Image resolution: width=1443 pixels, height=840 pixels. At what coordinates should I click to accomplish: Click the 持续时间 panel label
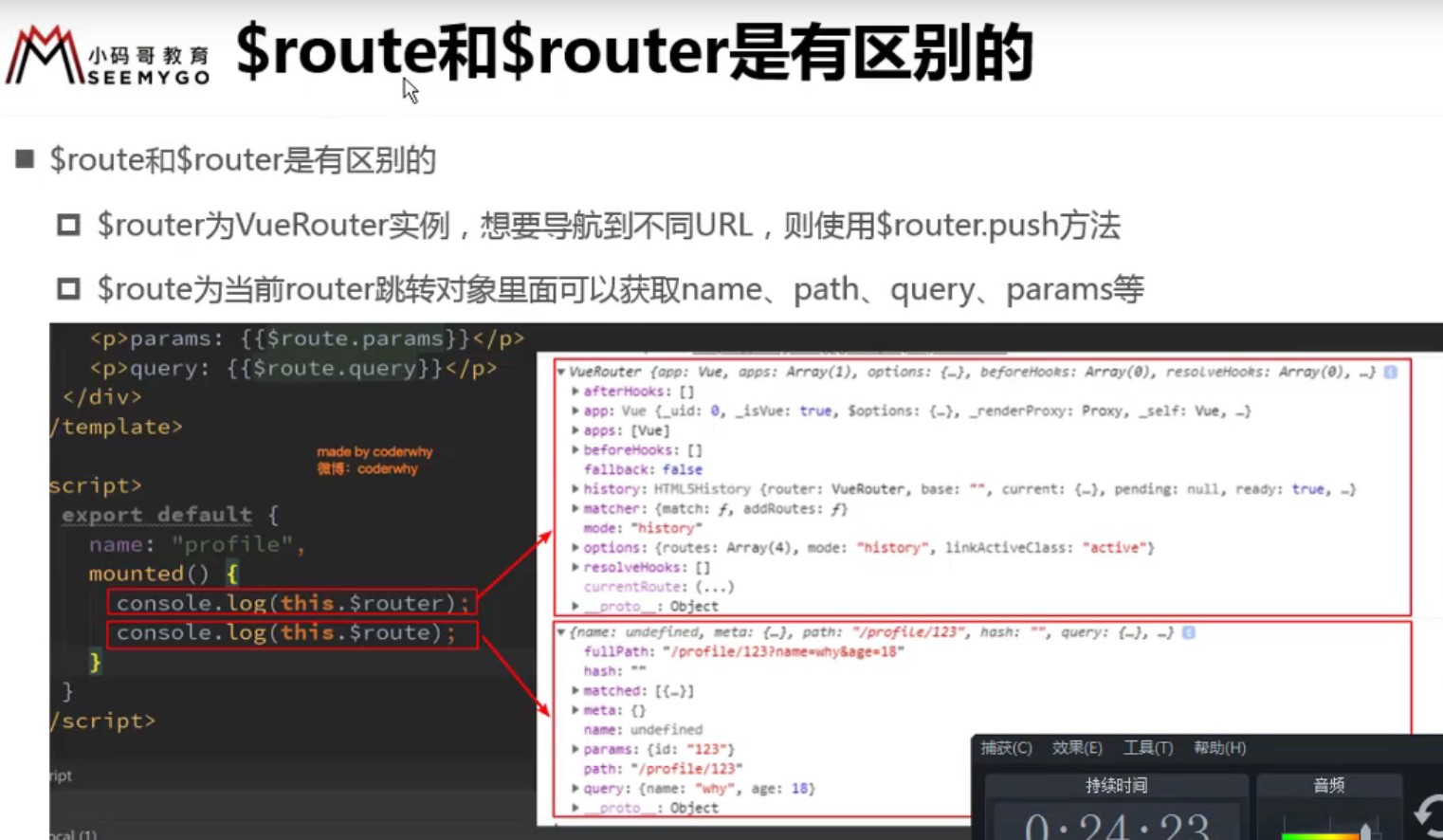click(x=1117, y=785)
